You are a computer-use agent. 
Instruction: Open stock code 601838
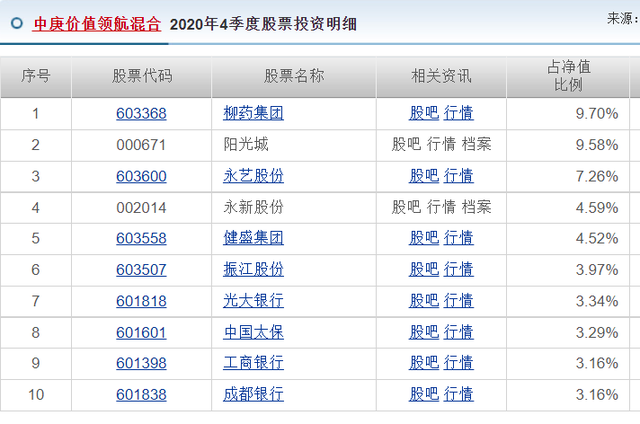click(x=141, y=395)
